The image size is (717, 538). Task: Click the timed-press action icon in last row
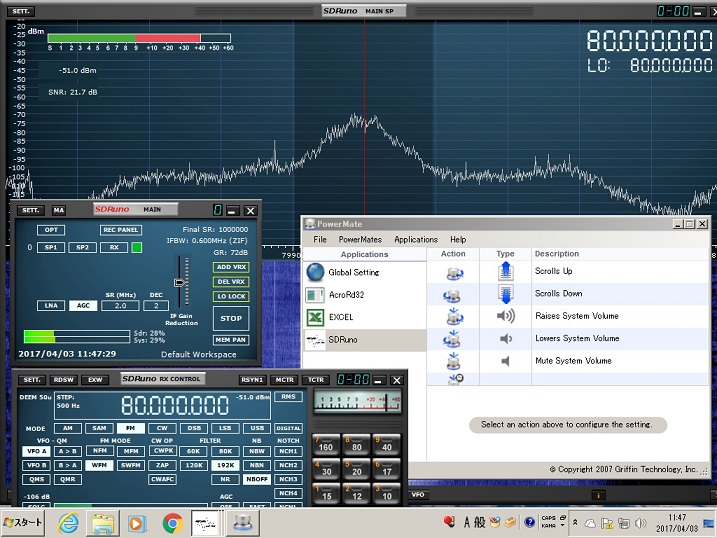point(456,379)
